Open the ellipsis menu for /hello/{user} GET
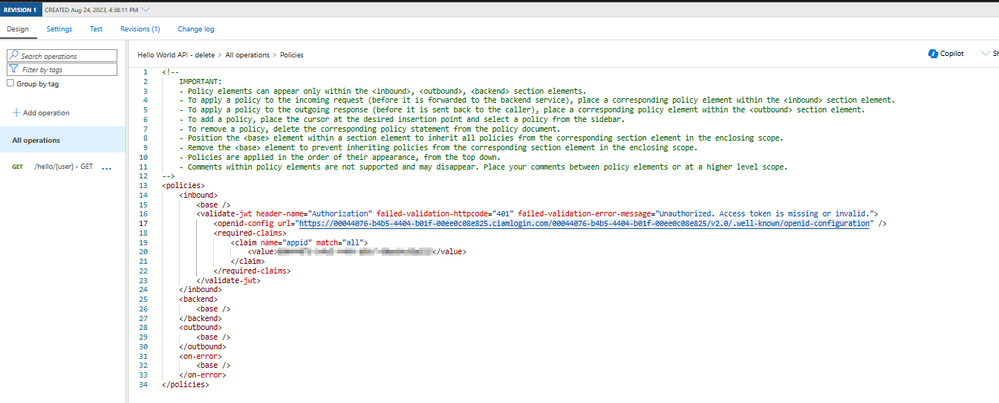This screenshot has height=403, width=999. [106, 169]
